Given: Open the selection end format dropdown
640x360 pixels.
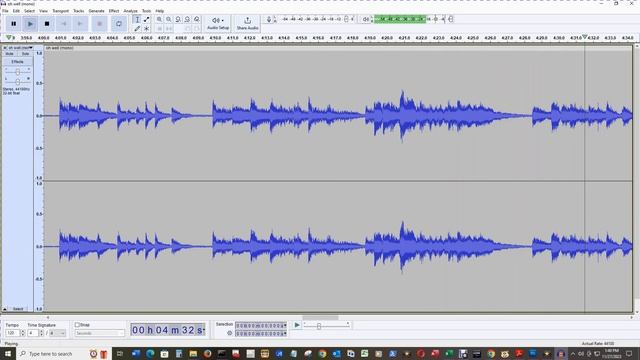Looking at the screenshot, I should pyautogui.click(x=284, y=333).
